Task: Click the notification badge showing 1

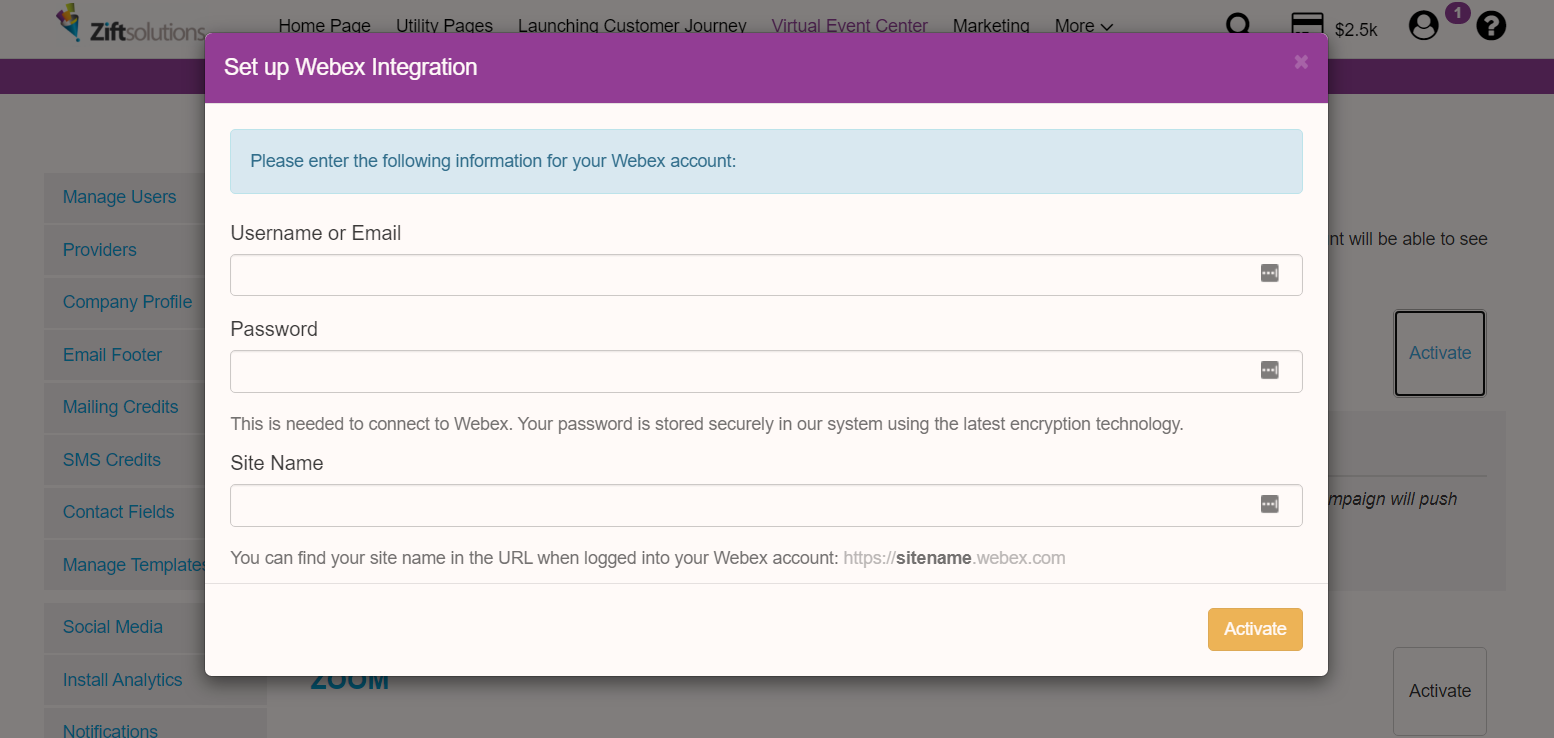Action: tap(1458, 13)
